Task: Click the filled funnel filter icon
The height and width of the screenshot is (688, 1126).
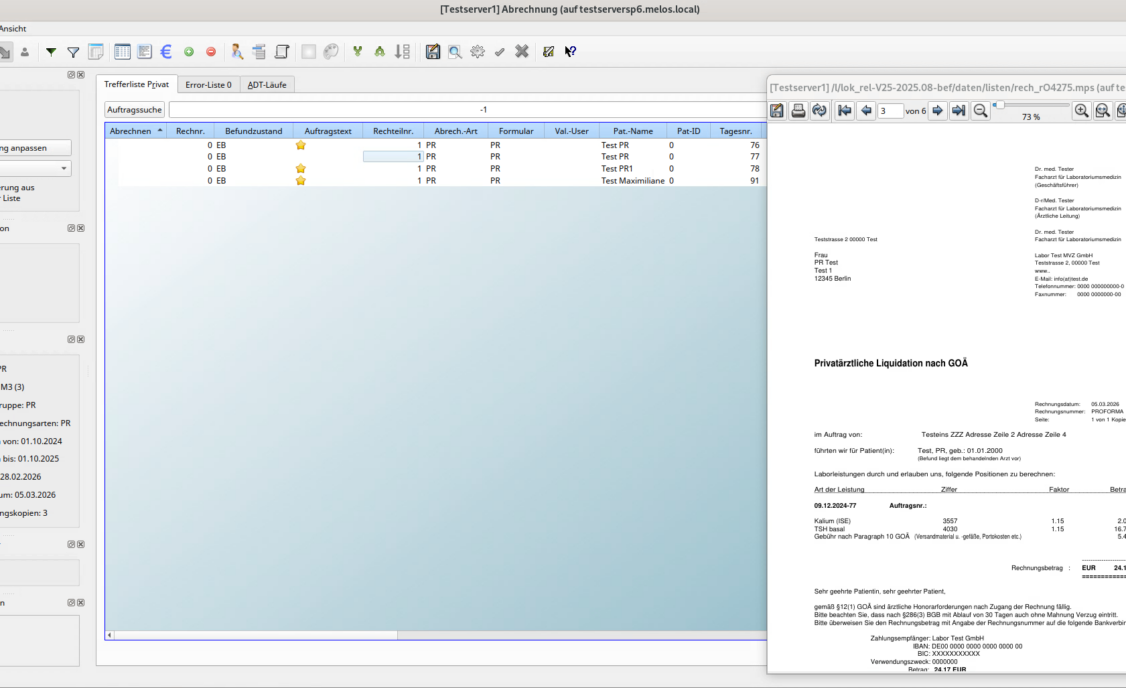Action: [x=51, y=52]
